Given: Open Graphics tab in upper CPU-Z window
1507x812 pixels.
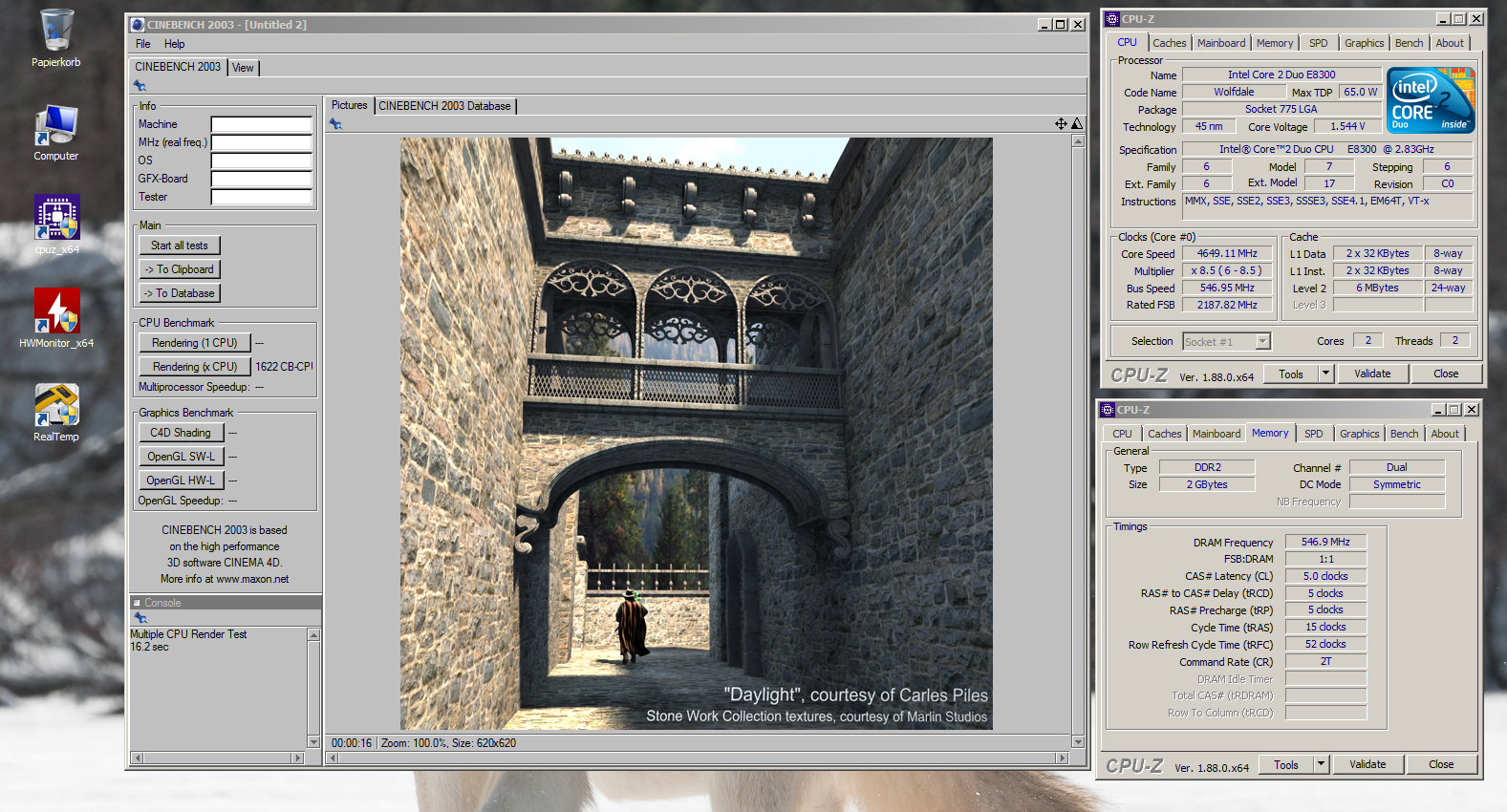Looking at the screenshot, I should pos(1364,43).
